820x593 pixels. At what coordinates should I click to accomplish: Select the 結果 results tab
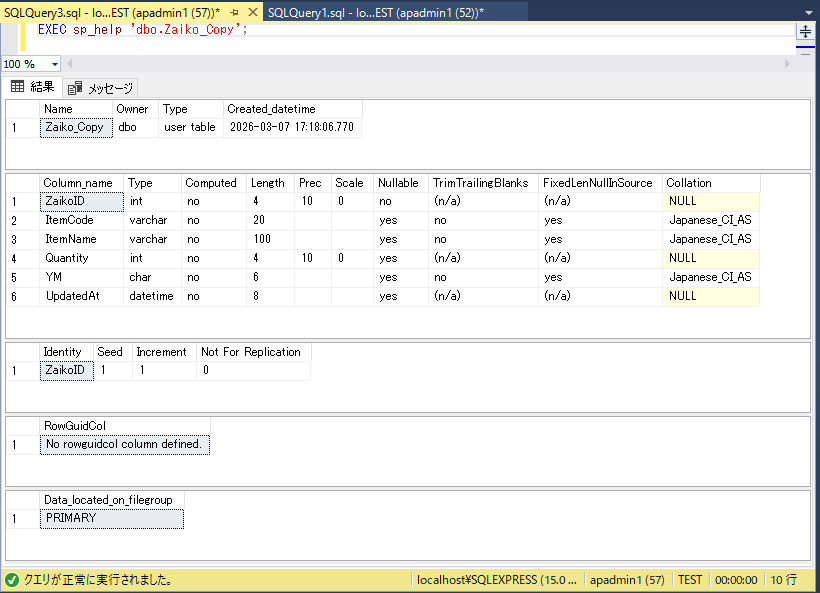click(x=32, y=87)
